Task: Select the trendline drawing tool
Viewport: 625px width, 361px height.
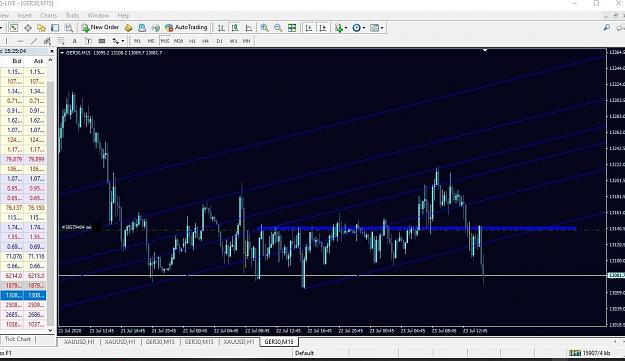Action: point(34,41)
